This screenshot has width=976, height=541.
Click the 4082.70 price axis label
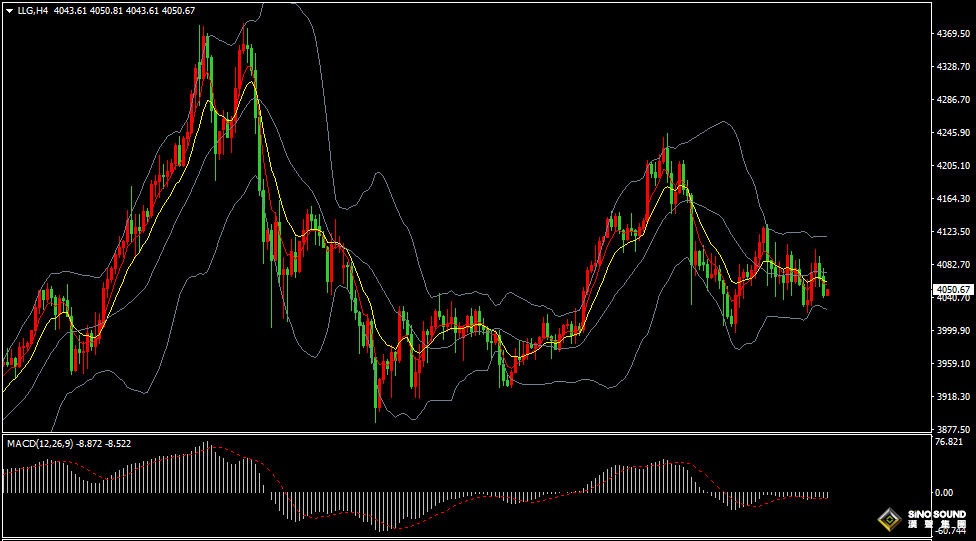[x=952, y=265]
